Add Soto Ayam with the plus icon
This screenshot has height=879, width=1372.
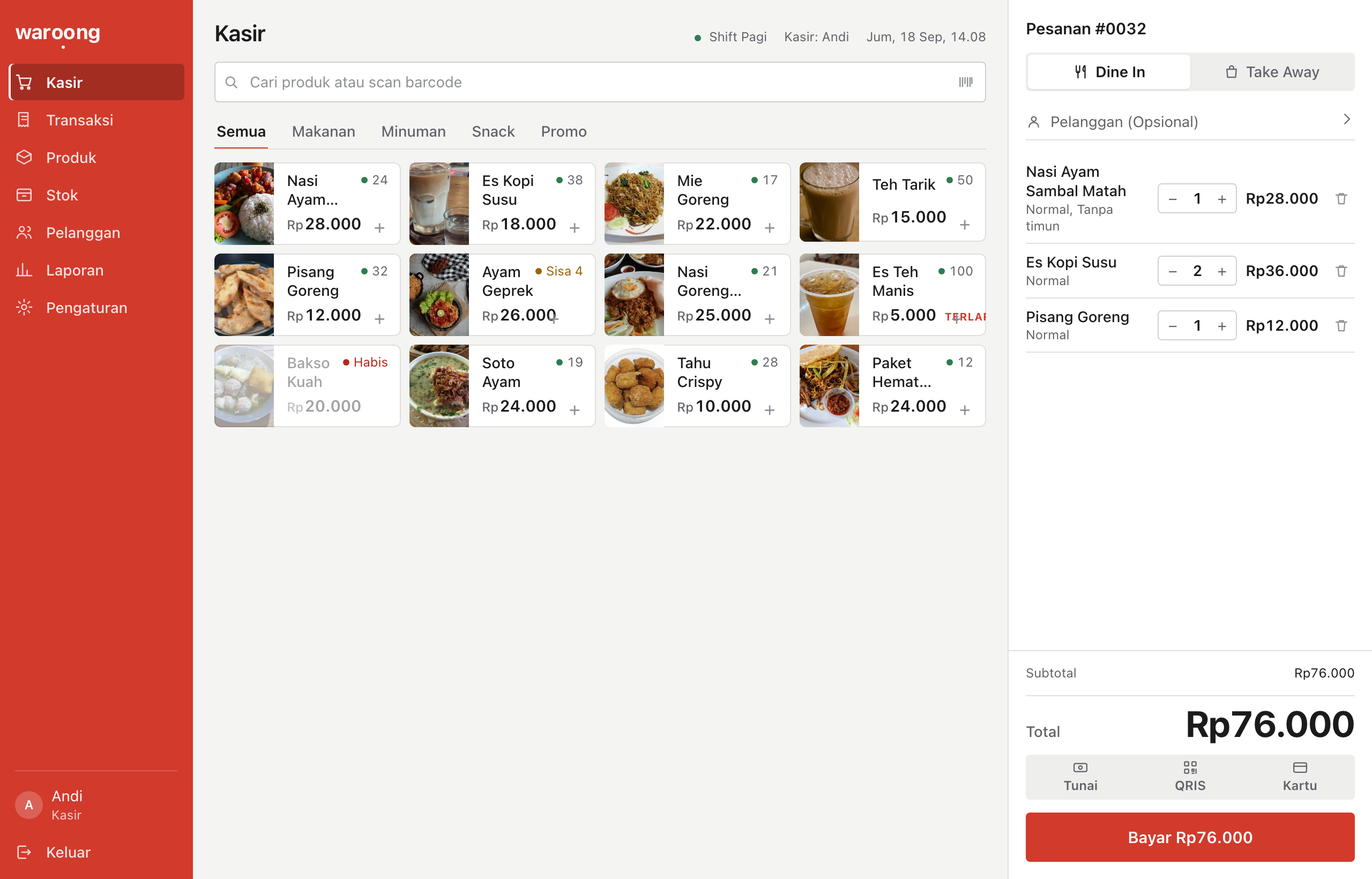pyautogui.click(x=575, y=410)
